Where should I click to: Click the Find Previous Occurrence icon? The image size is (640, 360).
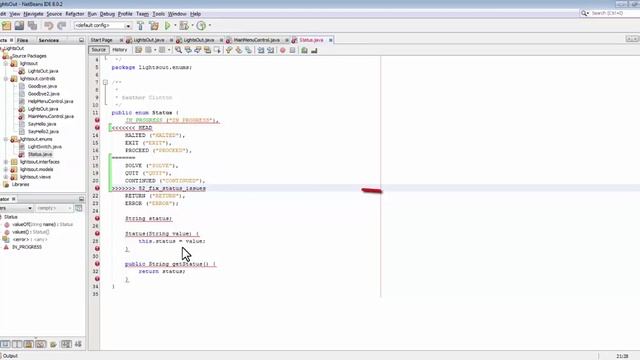(x=188, y=50)
